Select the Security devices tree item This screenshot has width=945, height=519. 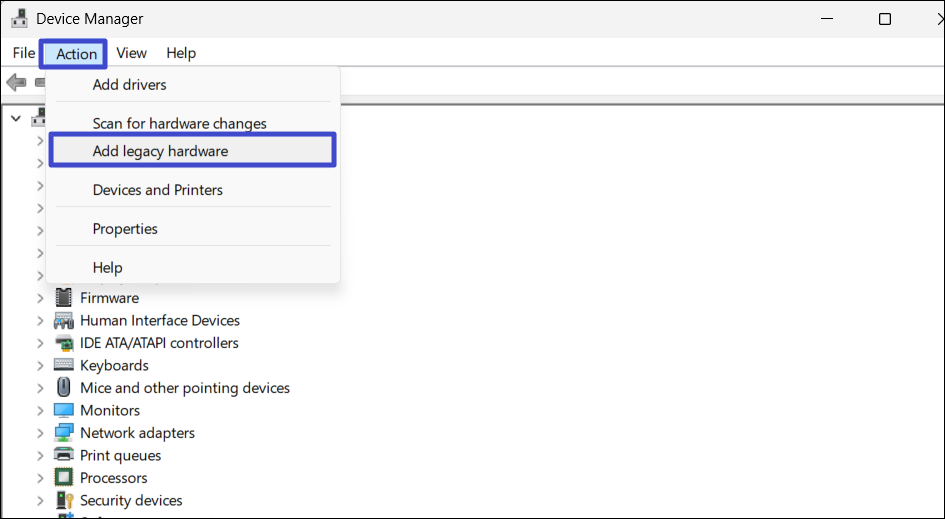point(131,501)
